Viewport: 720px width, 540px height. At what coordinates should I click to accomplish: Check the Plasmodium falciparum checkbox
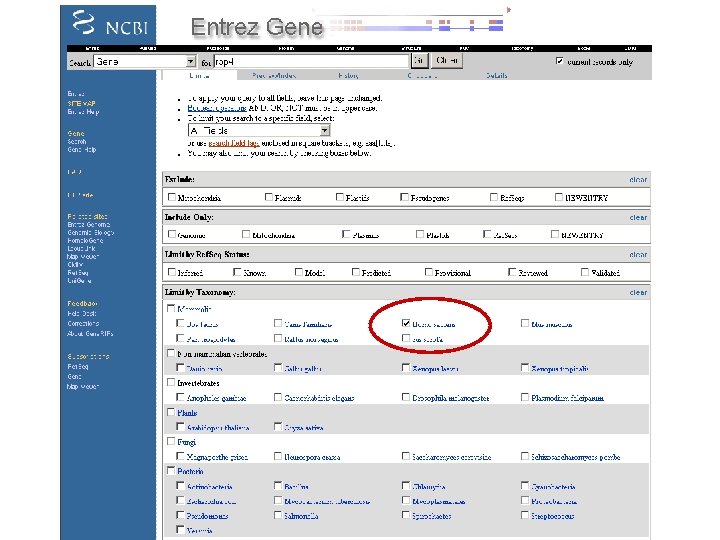click(525, 397)
